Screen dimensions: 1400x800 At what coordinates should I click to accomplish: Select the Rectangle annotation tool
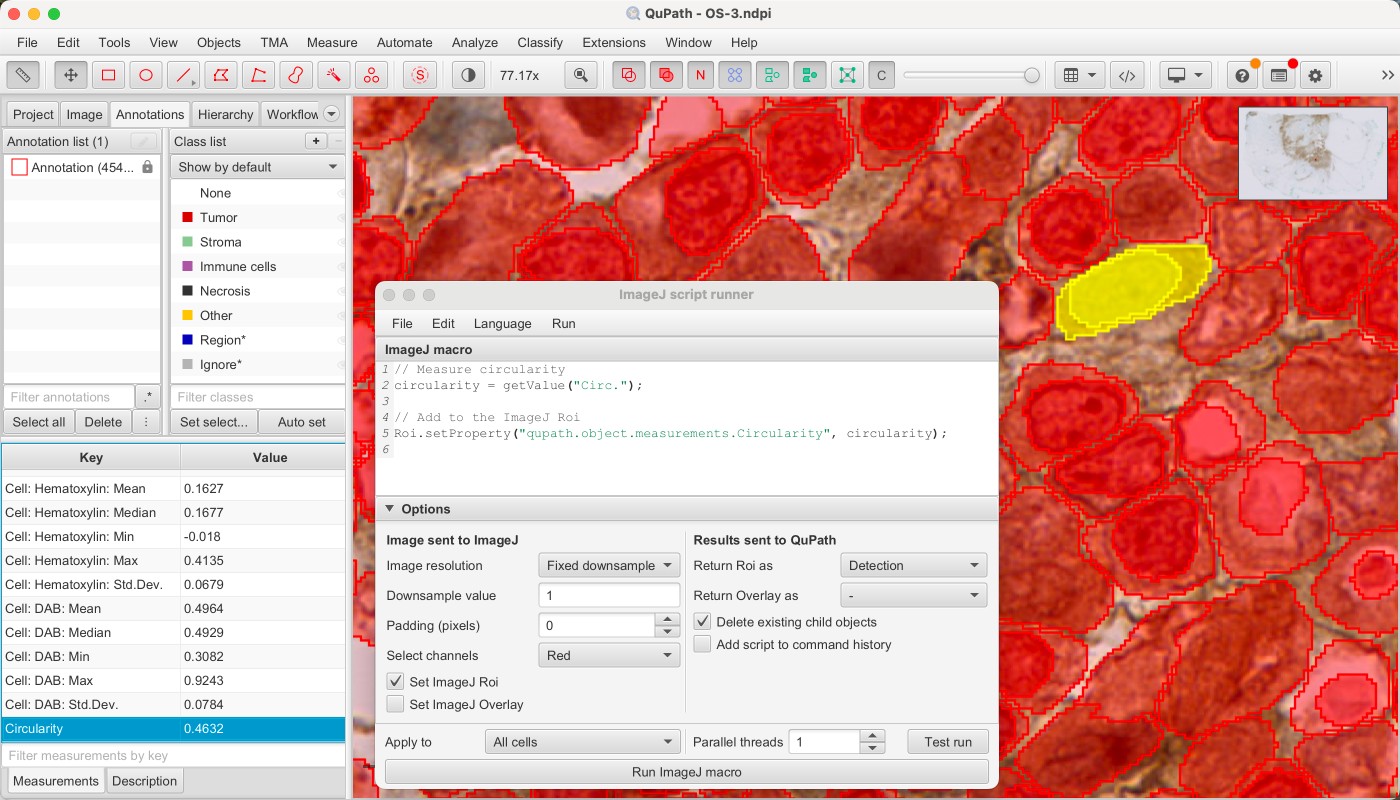tap(108, 75)
